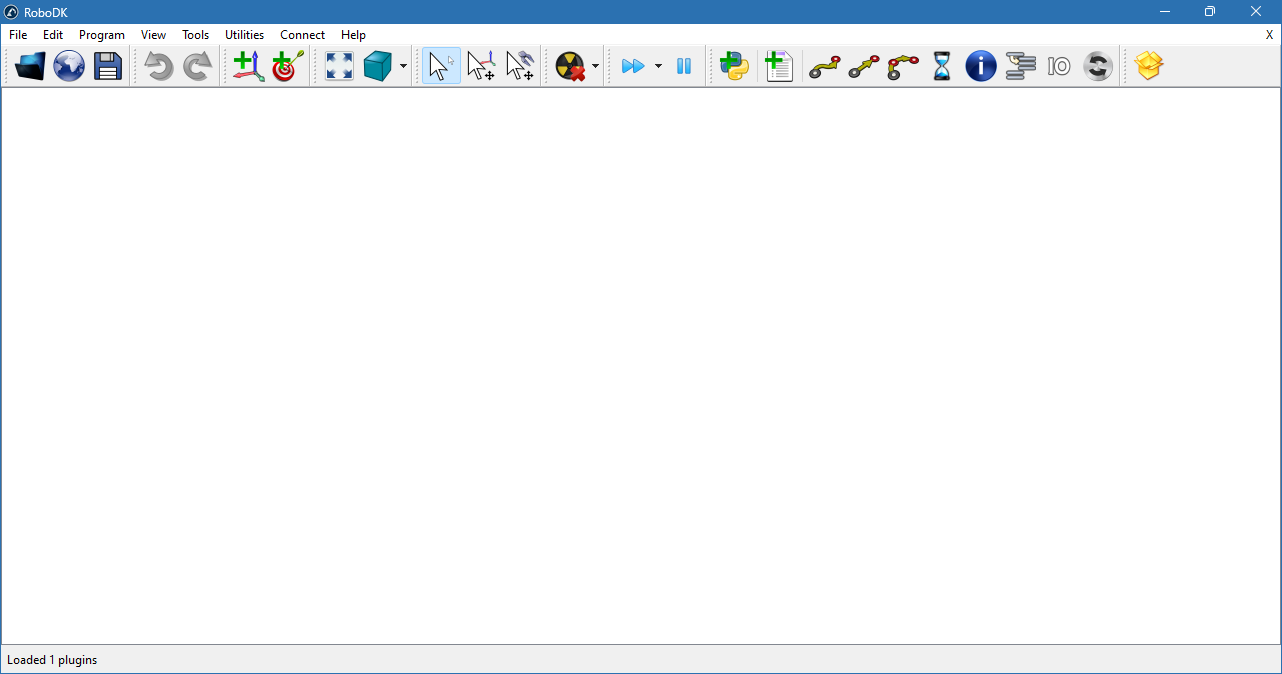1282x674 pixels.
Task: Open the online library globe icon
Action: click(x=69, y=67)
